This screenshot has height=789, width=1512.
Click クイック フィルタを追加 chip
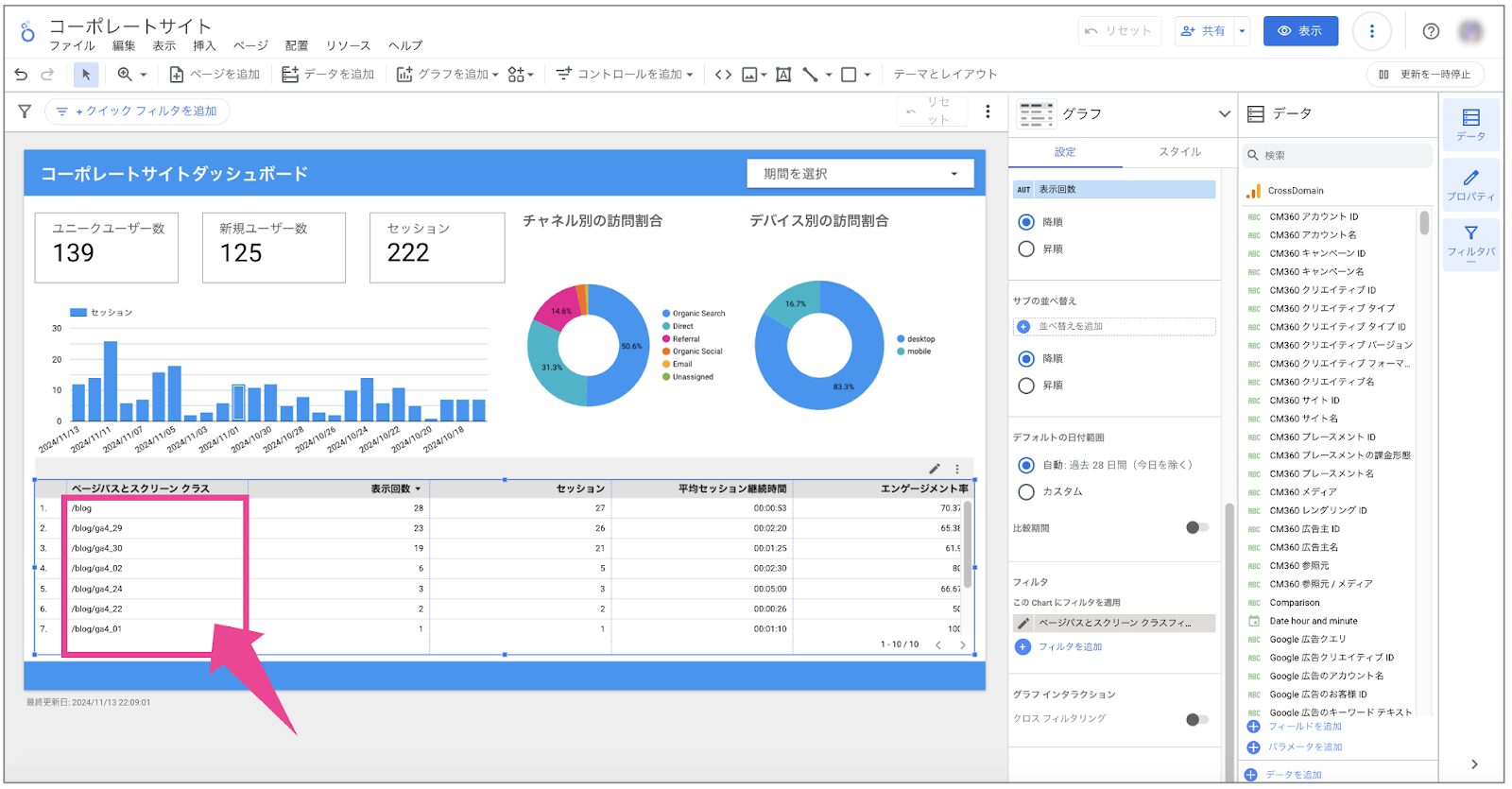pyautogui.click(x=138, y=111)
